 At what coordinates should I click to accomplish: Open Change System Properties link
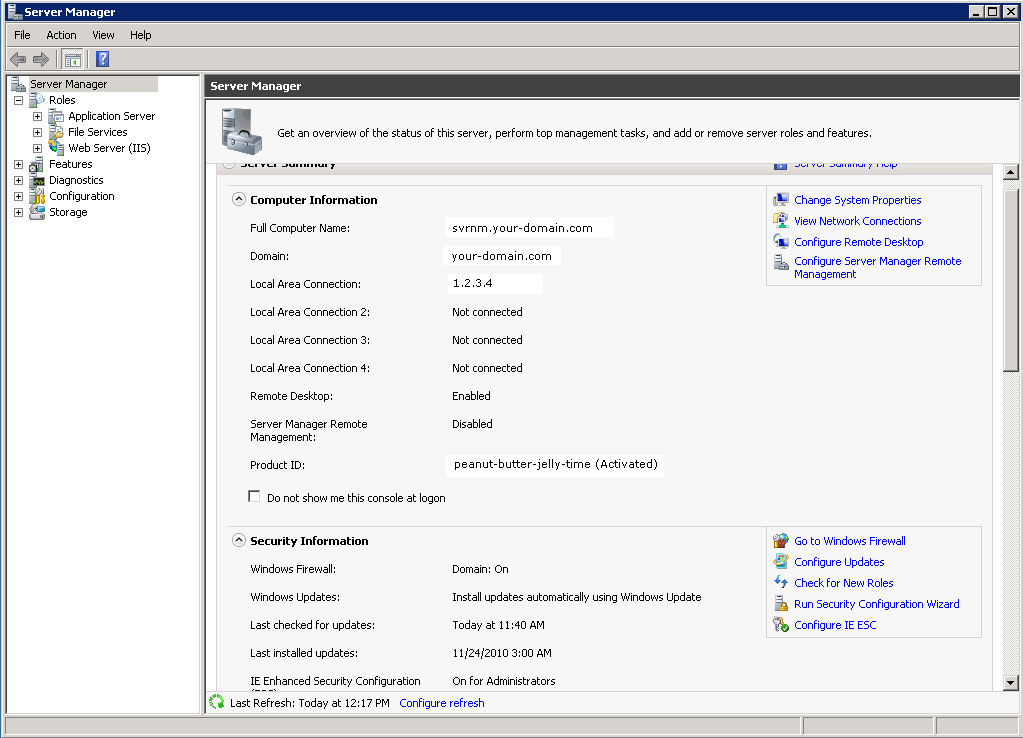[857, 200]
